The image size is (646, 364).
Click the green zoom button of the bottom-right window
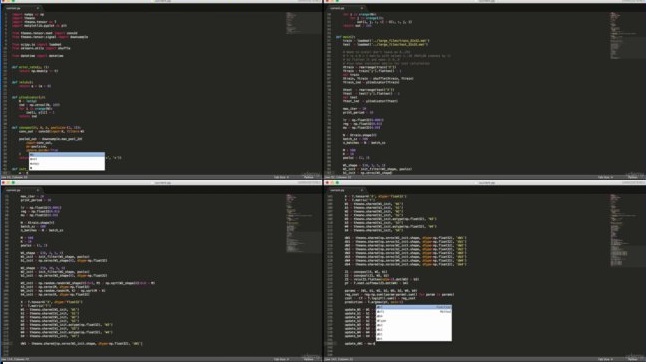pyautogui.click(x=337, y=183)
